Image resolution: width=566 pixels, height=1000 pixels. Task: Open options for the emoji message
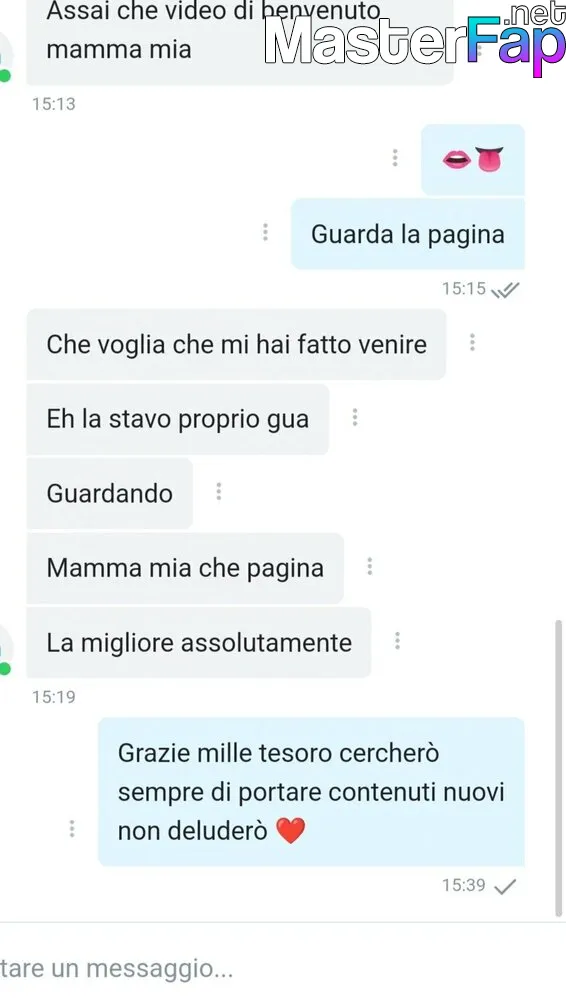(x=395, y=158)
